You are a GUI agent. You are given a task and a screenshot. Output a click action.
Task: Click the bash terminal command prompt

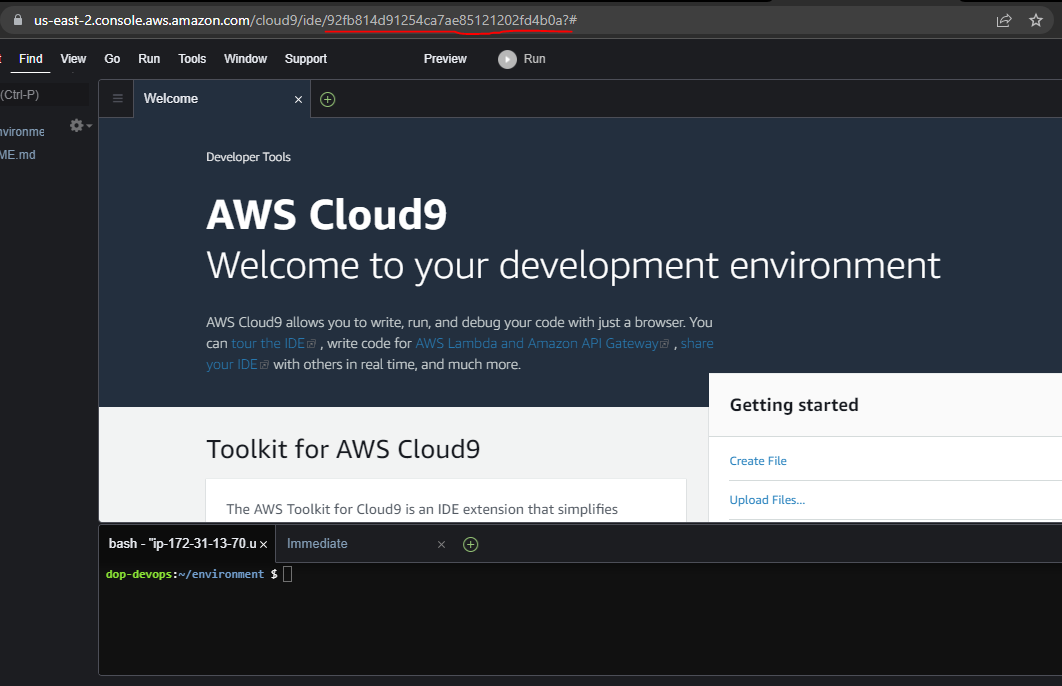pos(285,573)
